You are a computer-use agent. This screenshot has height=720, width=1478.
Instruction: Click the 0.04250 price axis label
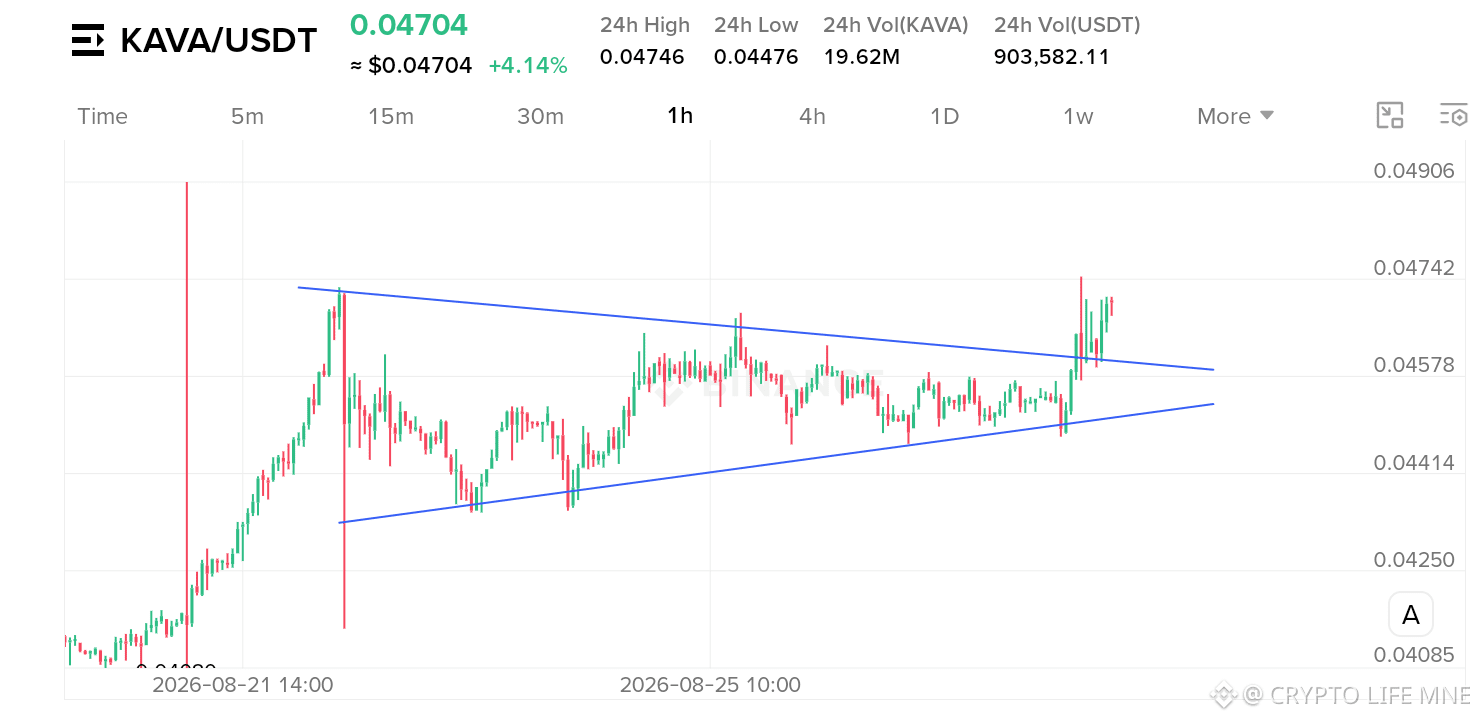coord(1414,559)
